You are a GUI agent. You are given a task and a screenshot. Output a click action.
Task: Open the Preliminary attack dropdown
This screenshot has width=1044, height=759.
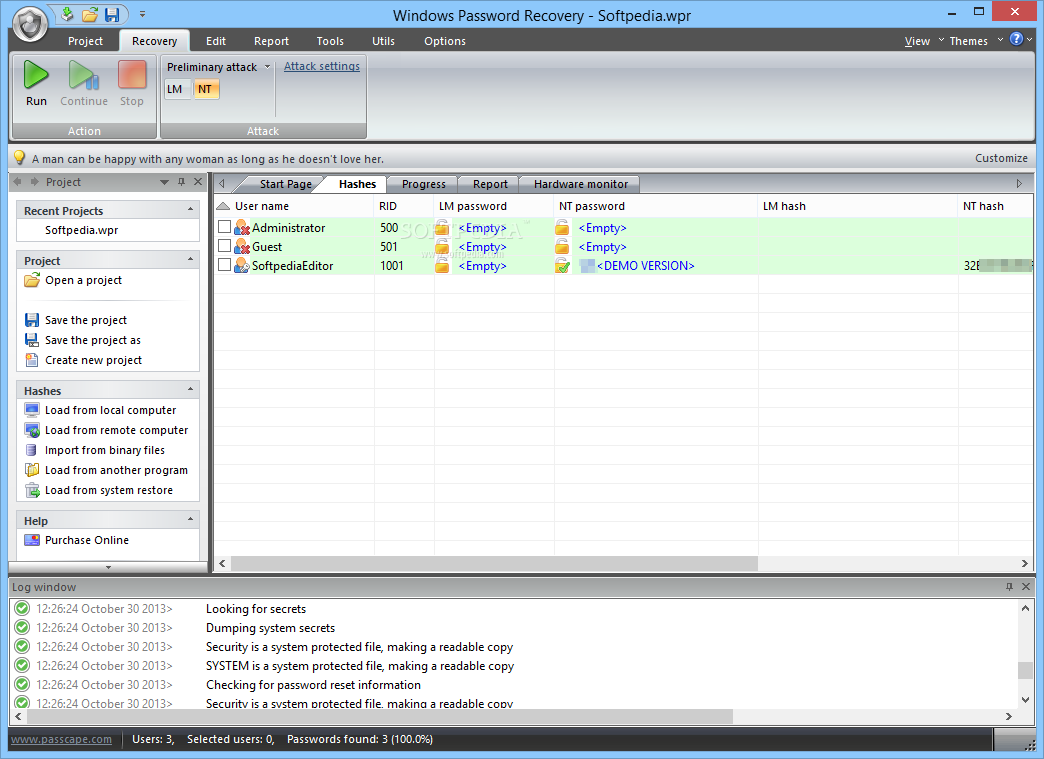267,67
